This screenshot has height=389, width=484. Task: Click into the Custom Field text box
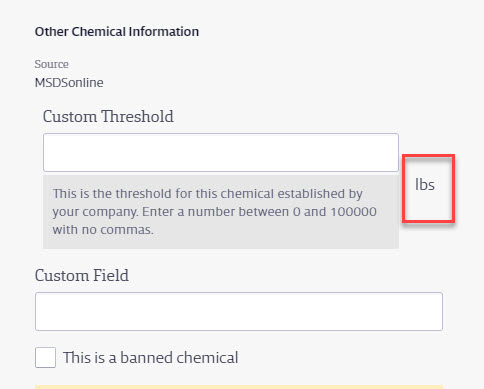[x=239, y=311]
